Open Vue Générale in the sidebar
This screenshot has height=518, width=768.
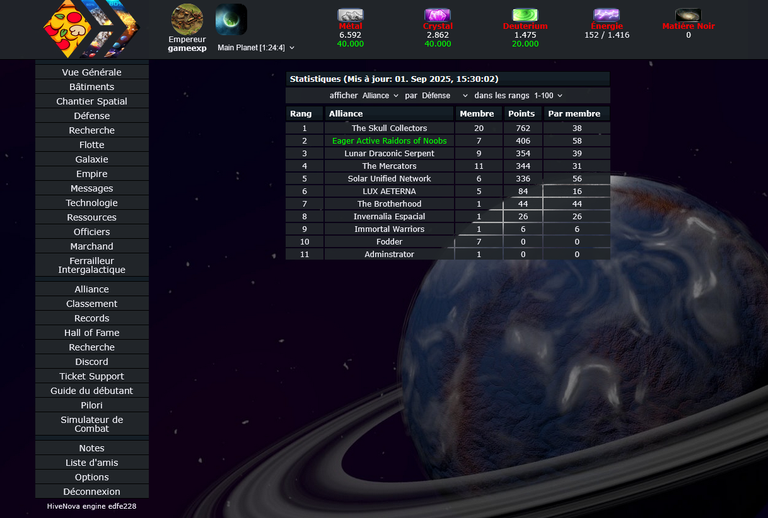click(92, 72)
